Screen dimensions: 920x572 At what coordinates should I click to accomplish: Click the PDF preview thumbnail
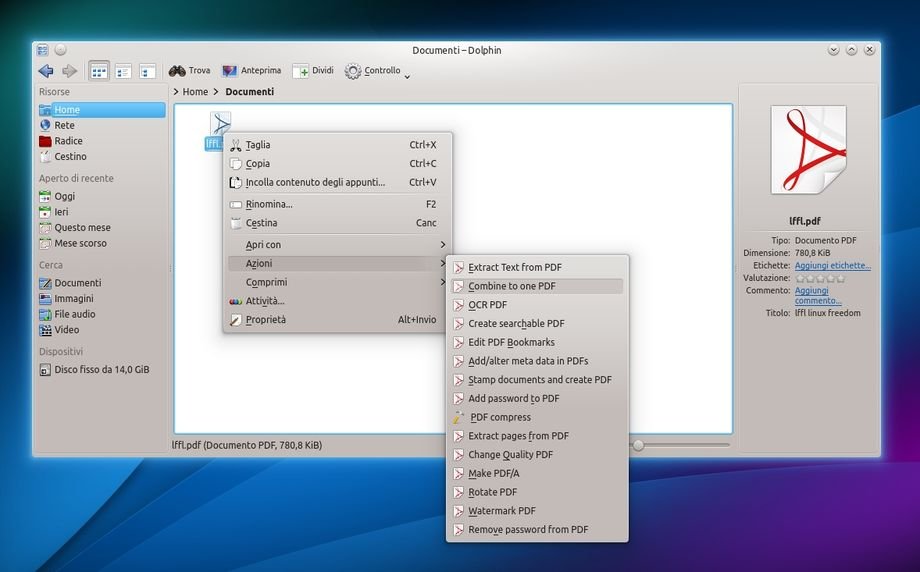[x=808, y=150]
